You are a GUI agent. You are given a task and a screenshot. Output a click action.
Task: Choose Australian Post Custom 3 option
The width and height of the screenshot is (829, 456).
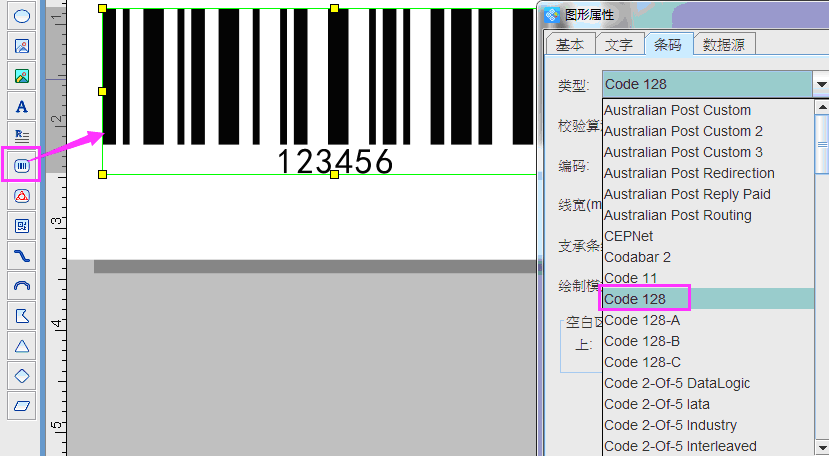[x=708, y=152]
